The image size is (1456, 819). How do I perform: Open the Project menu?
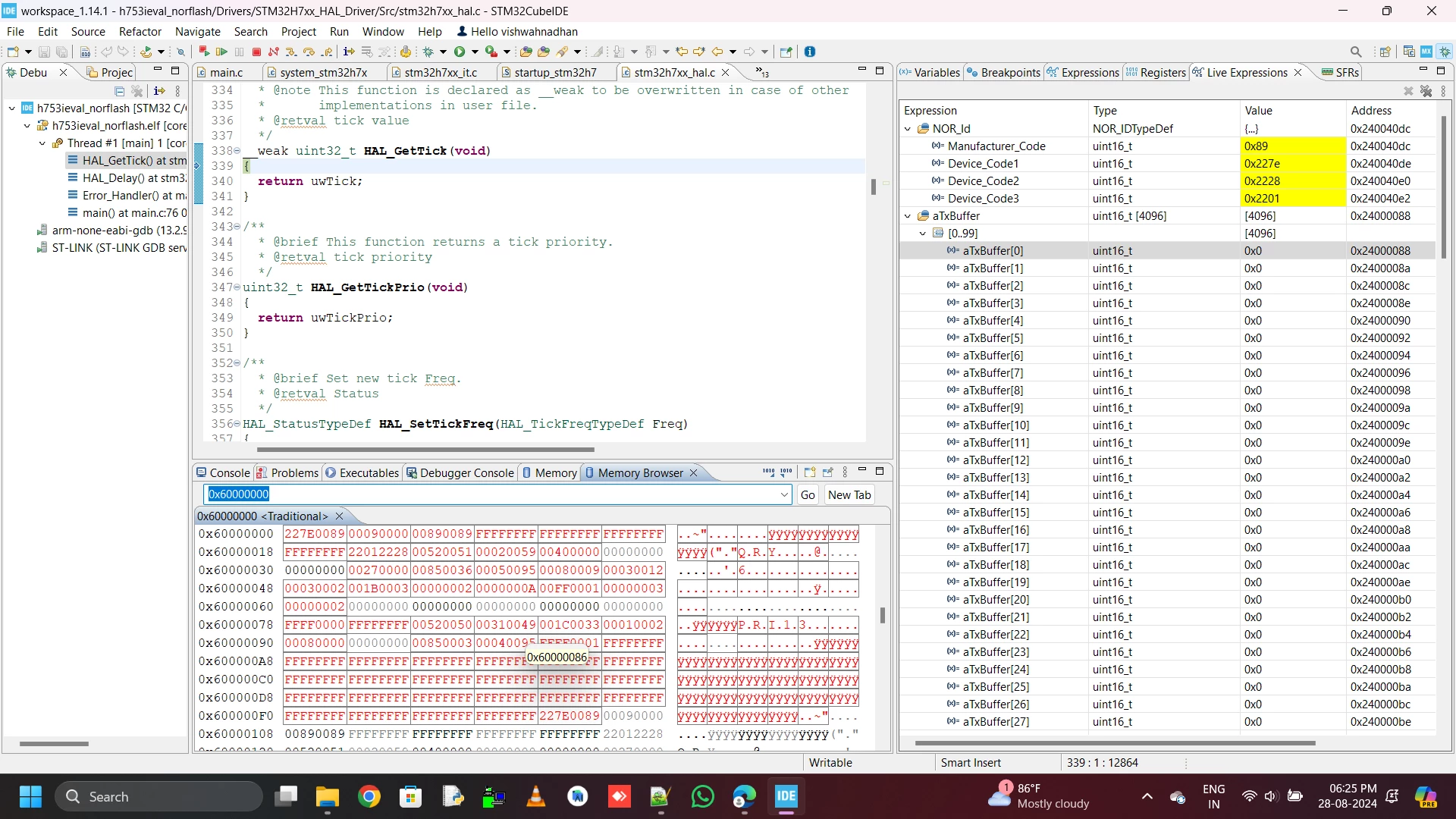click(298, 32)
